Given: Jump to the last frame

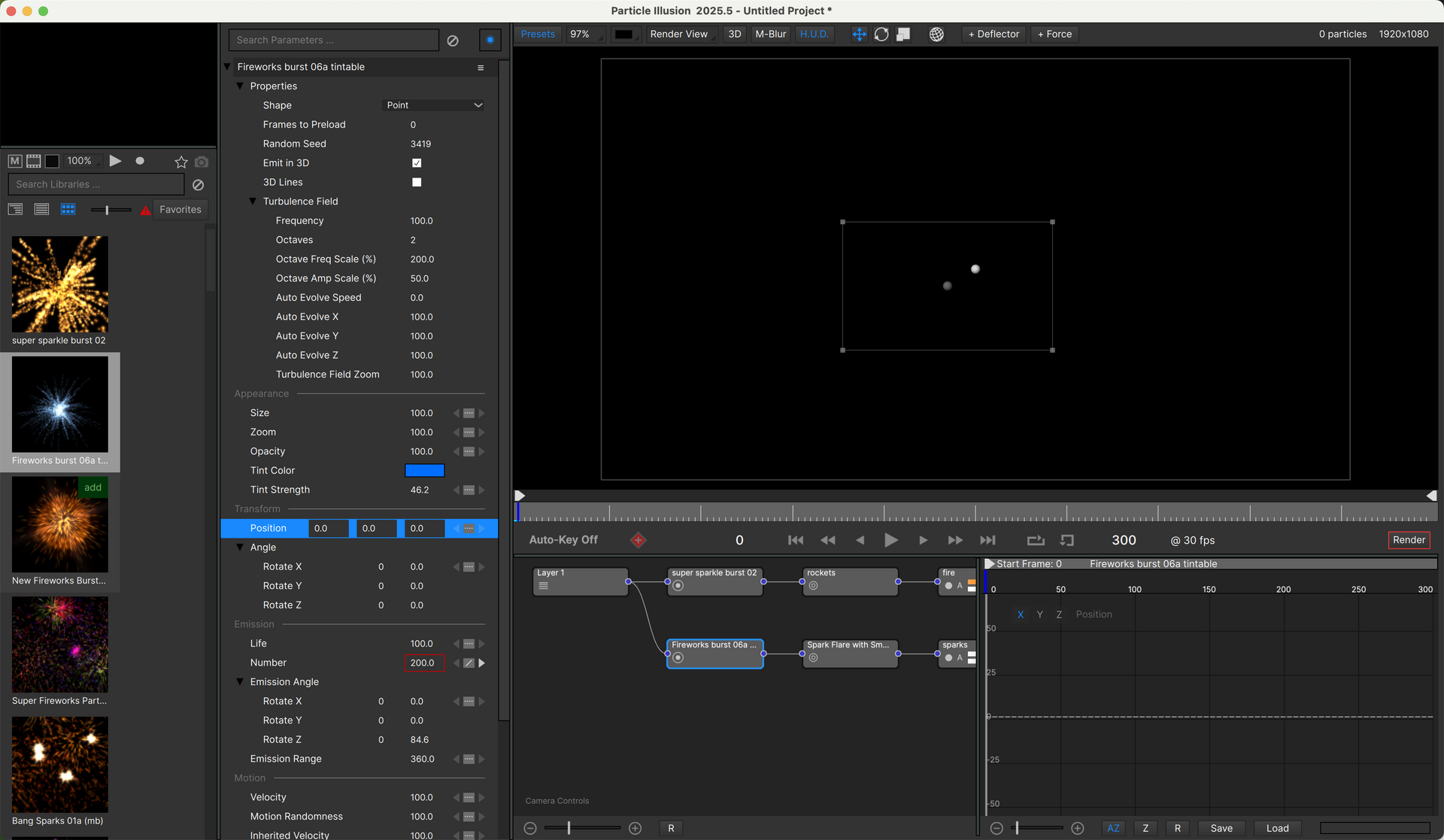Looking at the screenshot, I should click(x=987, y=540).
